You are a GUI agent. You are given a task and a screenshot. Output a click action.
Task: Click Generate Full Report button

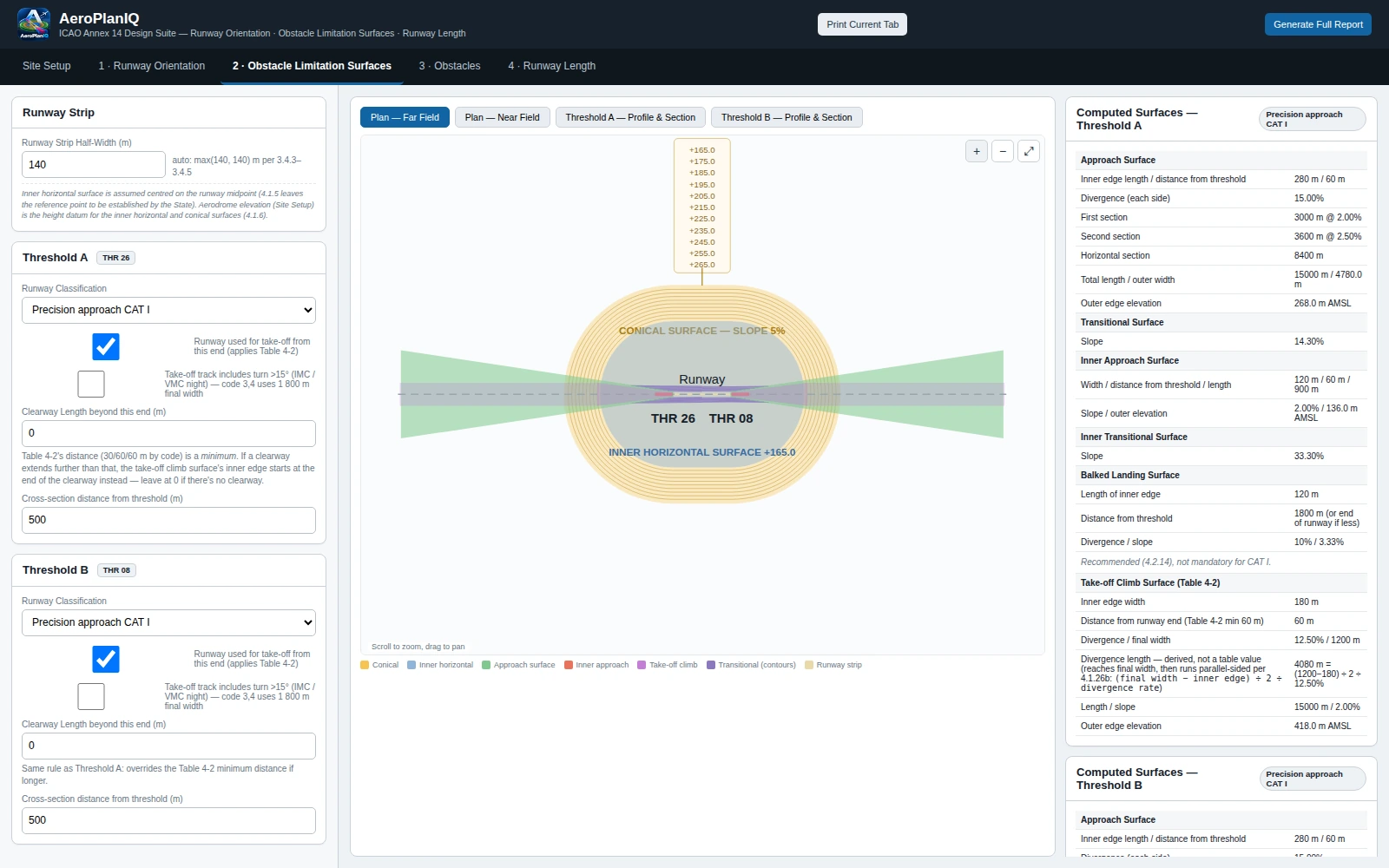1318,24
